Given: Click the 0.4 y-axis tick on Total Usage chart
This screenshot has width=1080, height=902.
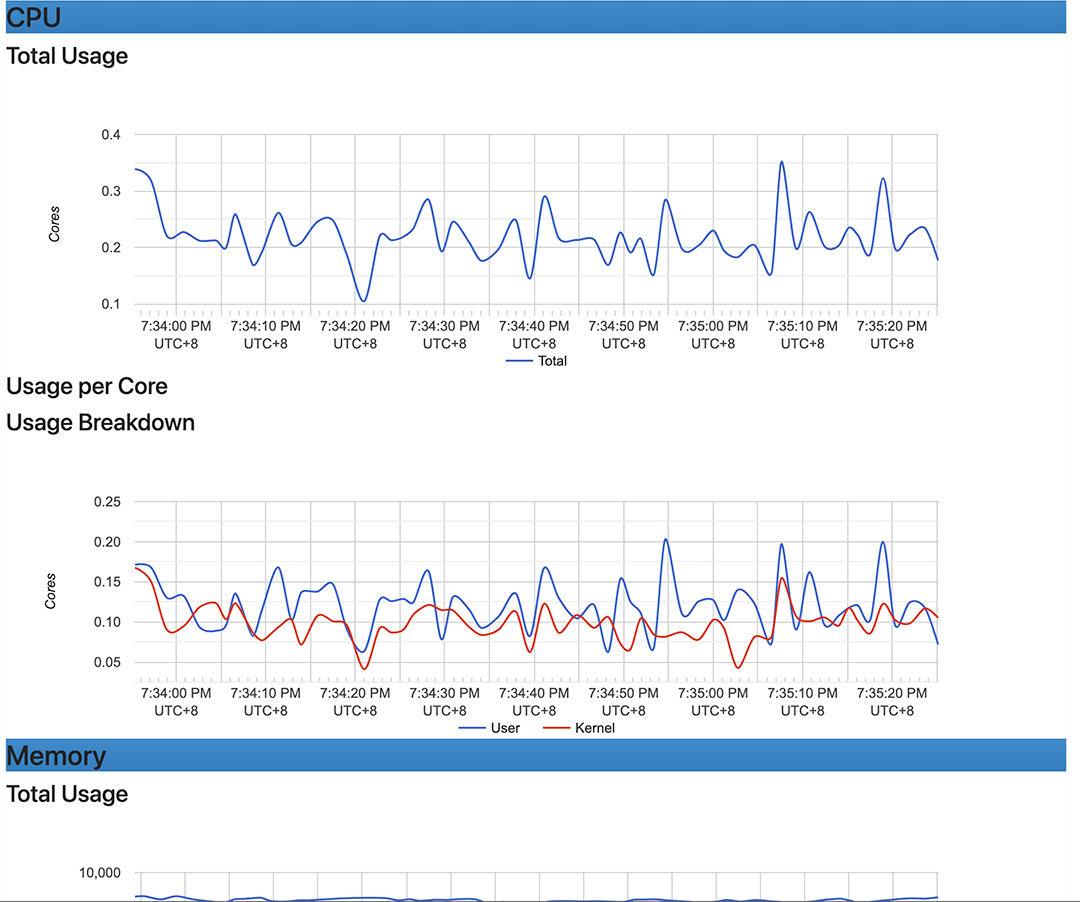Looking at the screenshot, I should (x=110, y=135).
